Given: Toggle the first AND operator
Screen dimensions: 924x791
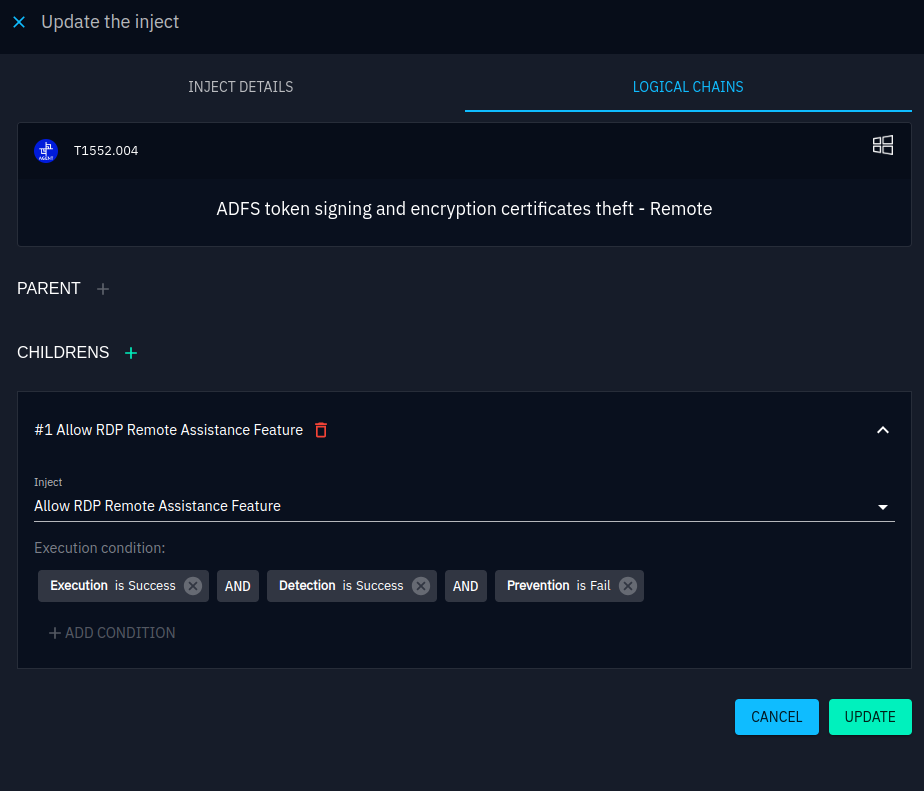Looking at the screenshot, I should [x=238, y=586].
